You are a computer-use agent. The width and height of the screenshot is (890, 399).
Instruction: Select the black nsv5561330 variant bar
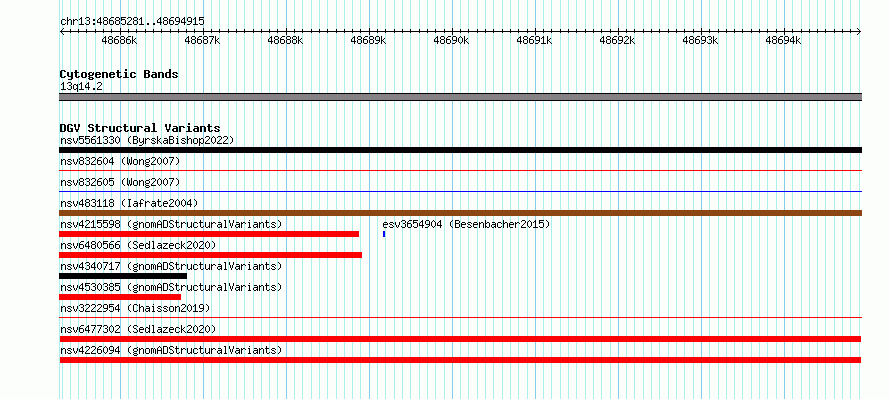click(x=460, y=150)
